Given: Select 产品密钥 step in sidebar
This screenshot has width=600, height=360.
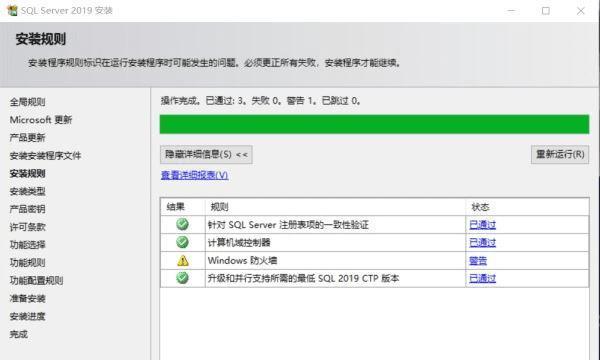Looking at the screenshot, I should tap(27, 209).
